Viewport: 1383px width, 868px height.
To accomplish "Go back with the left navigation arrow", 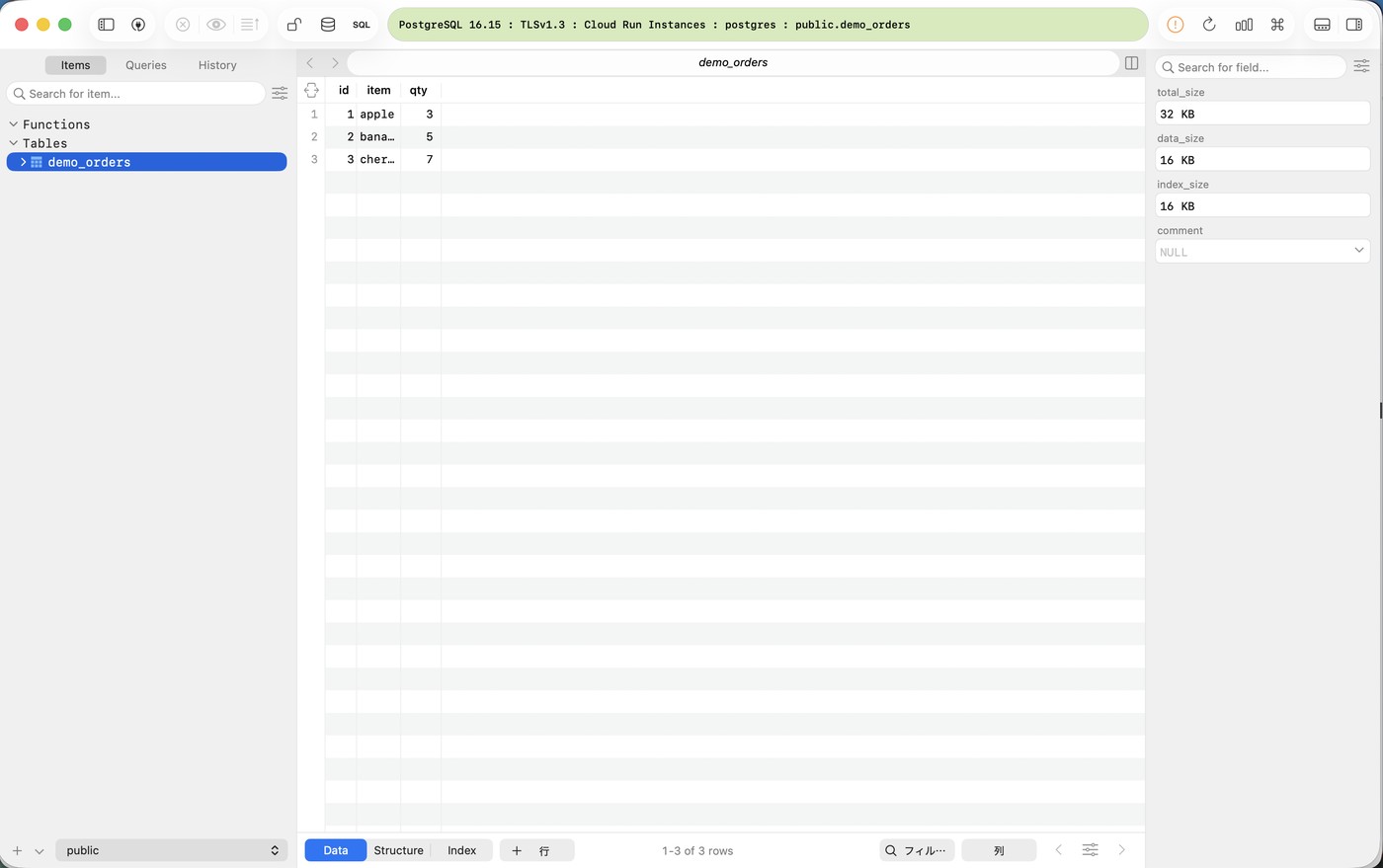I will click(310, 62).
